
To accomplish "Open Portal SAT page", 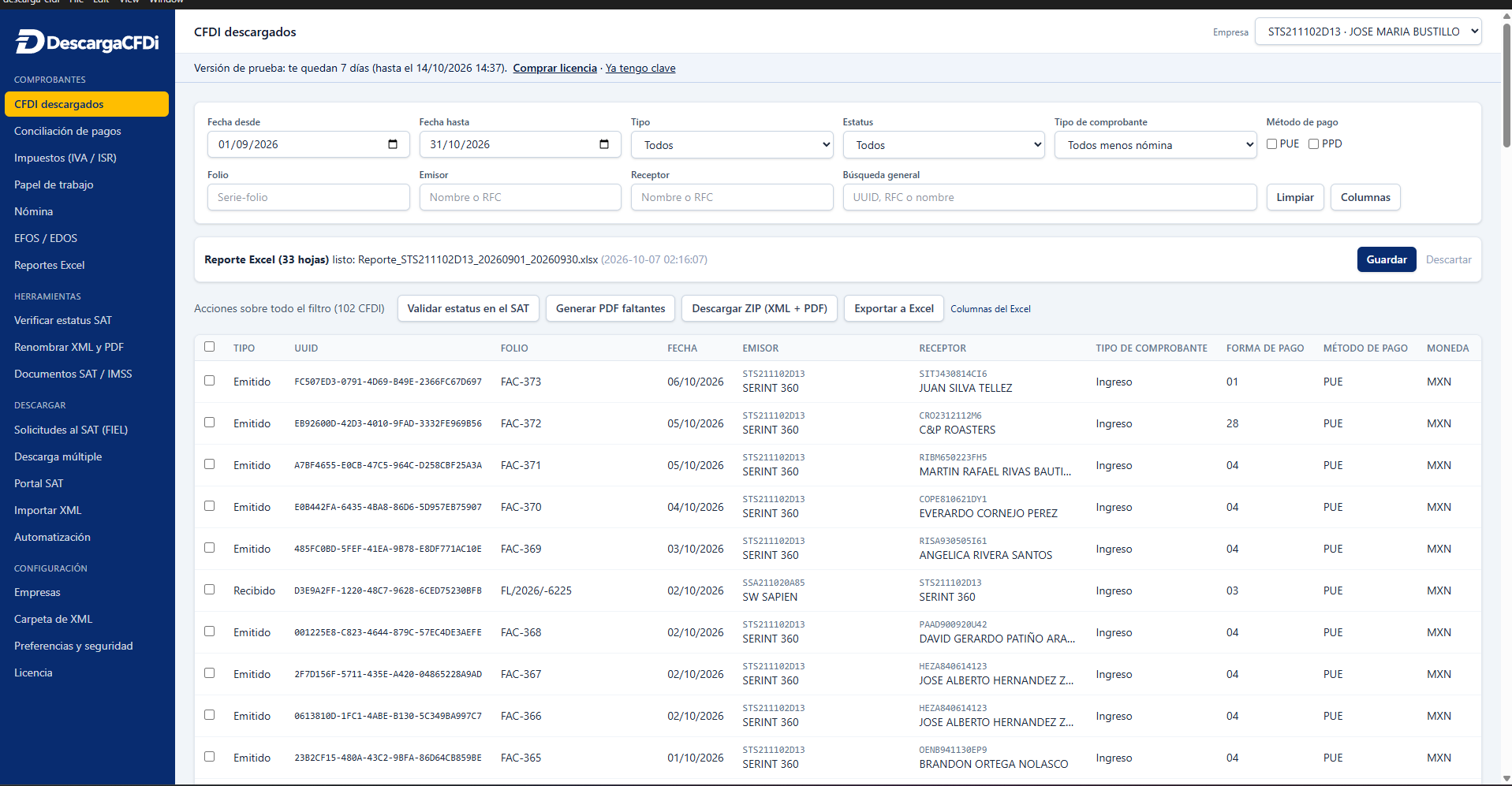I will (x=87, y=483).
